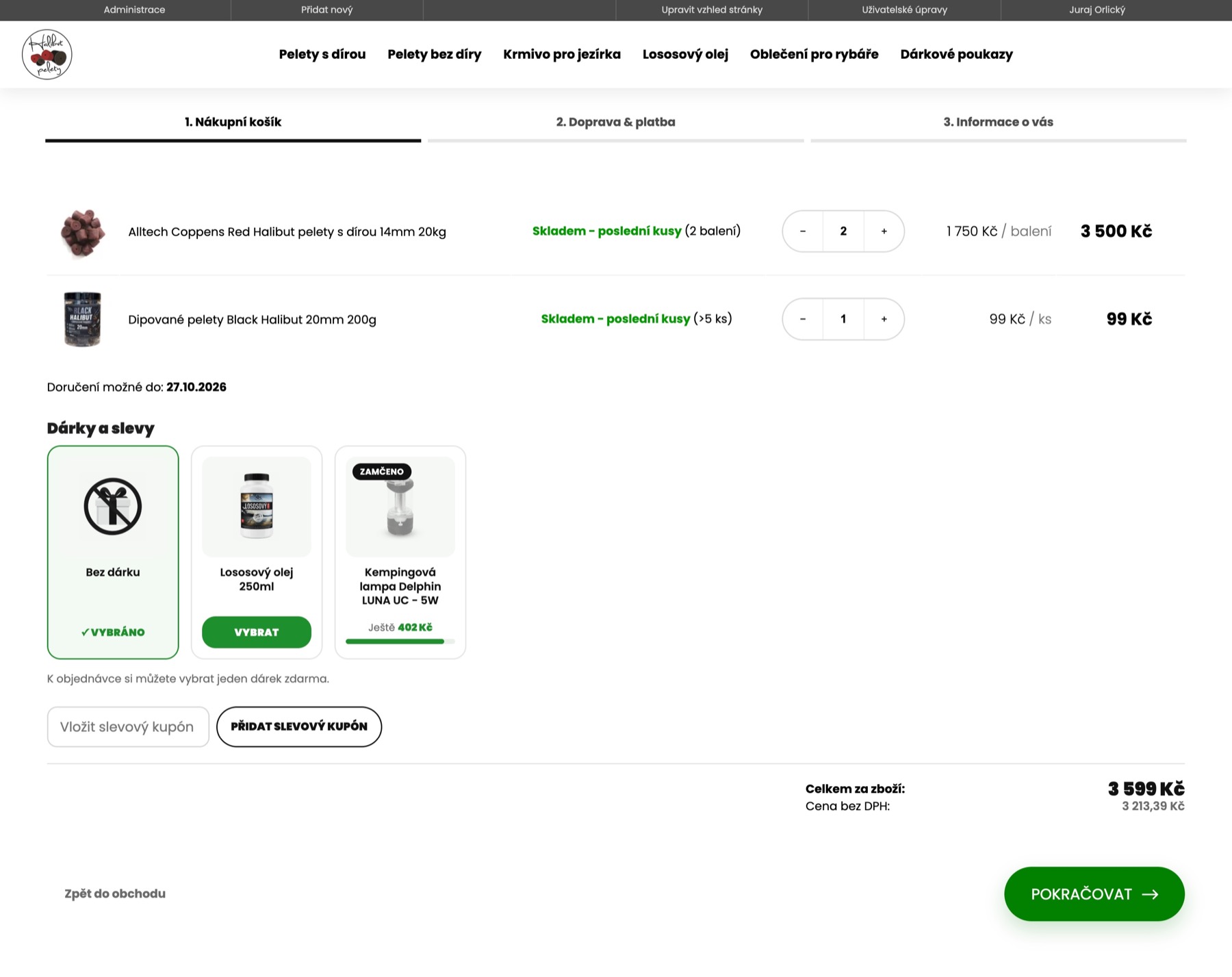Open the 2. Doprava & platba step
Viewport: 1232px width, 977px height.
pyautogui.click(x=615, y=122)
